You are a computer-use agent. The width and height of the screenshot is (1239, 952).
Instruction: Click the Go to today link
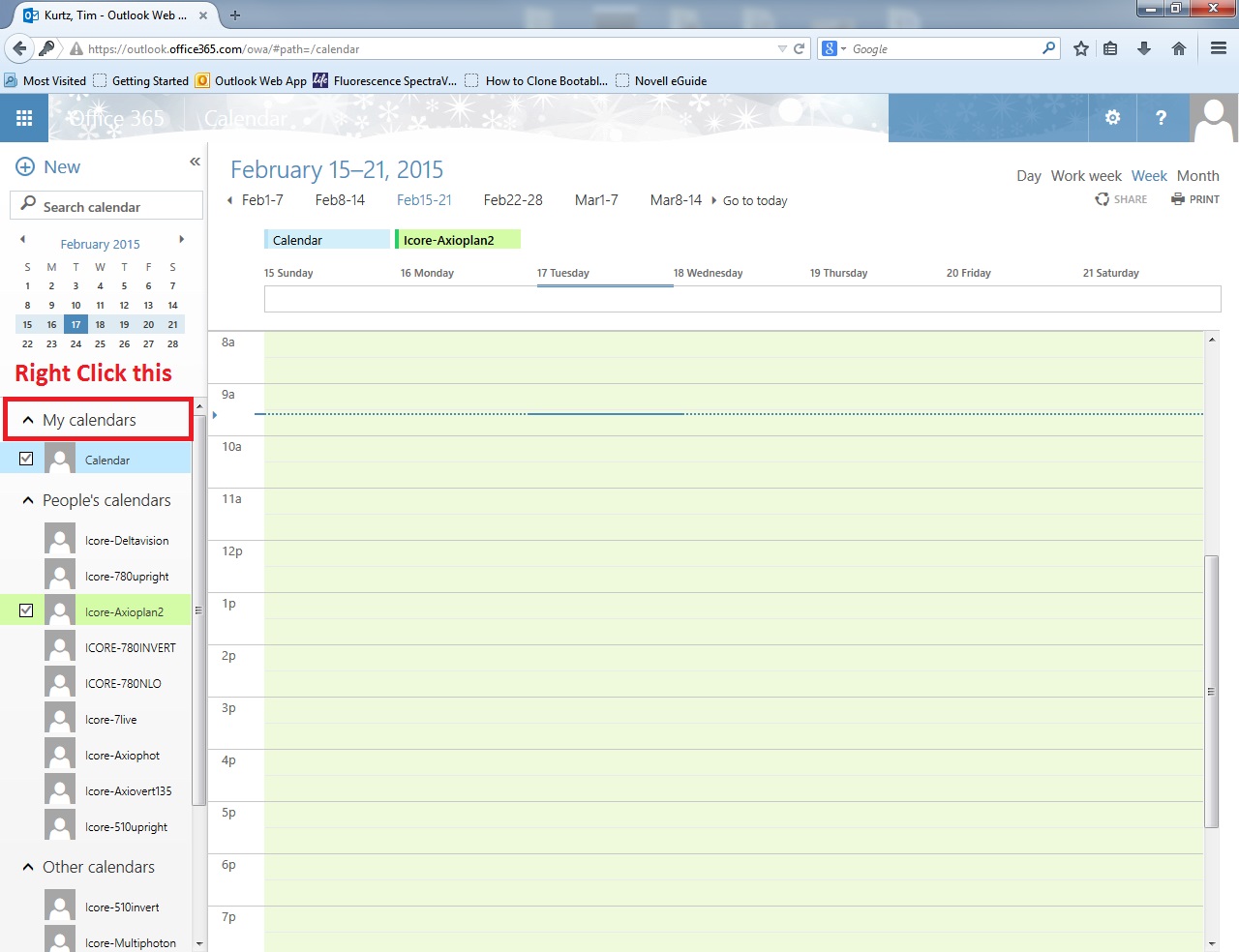[x=754, y=201]
